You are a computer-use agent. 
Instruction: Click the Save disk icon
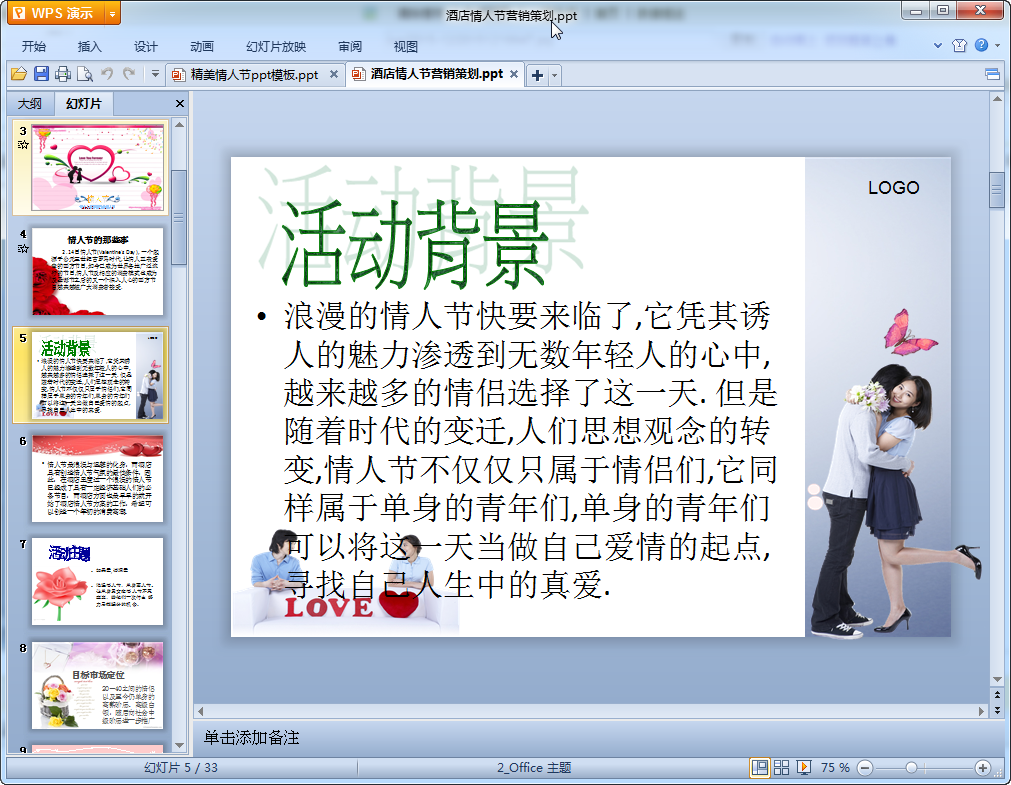[41, 74]
